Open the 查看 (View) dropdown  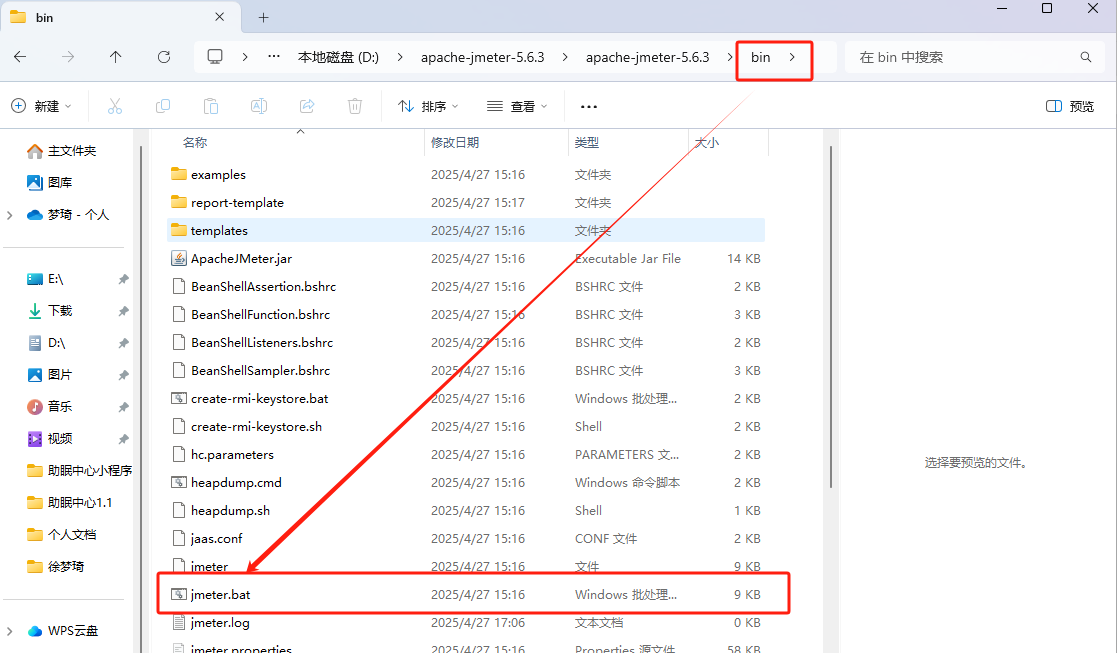pos(517,106)
